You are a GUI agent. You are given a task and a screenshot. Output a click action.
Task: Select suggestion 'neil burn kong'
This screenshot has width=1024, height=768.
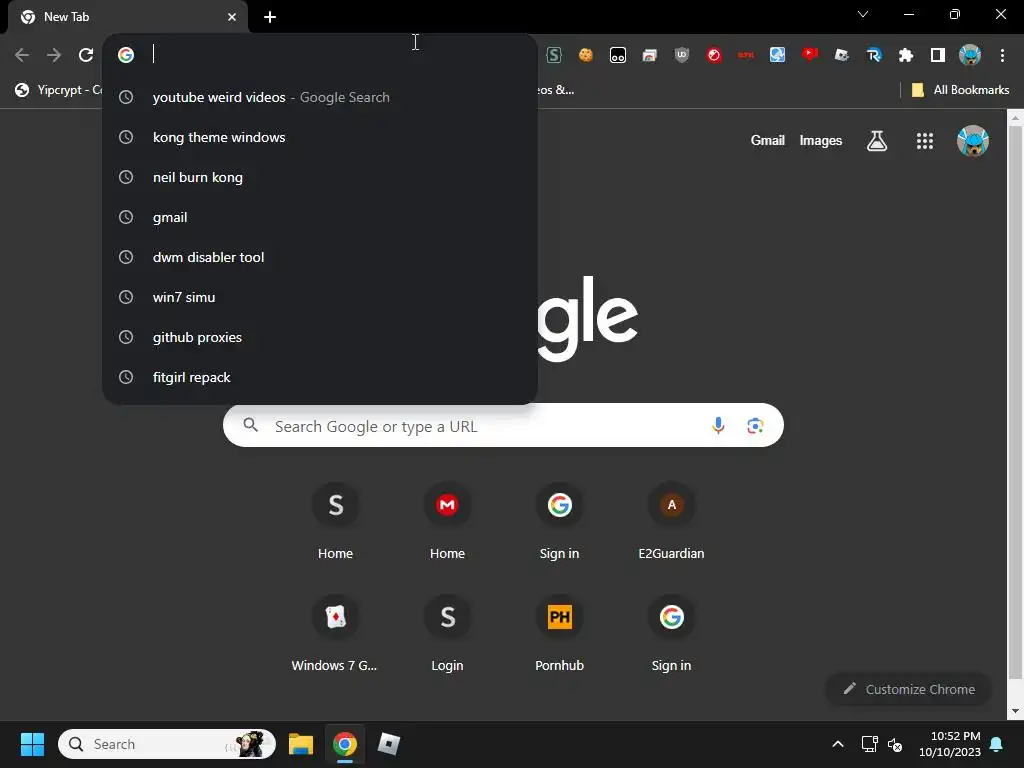point(320,177)
